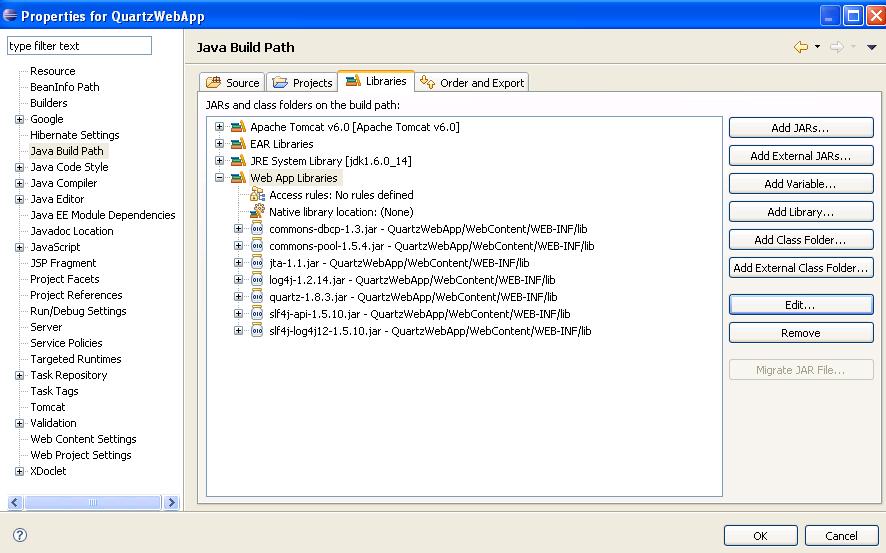The height and width of the screenshot is (553, 886).
Task: Click the Web App Libraries icon
Action: 238,177
